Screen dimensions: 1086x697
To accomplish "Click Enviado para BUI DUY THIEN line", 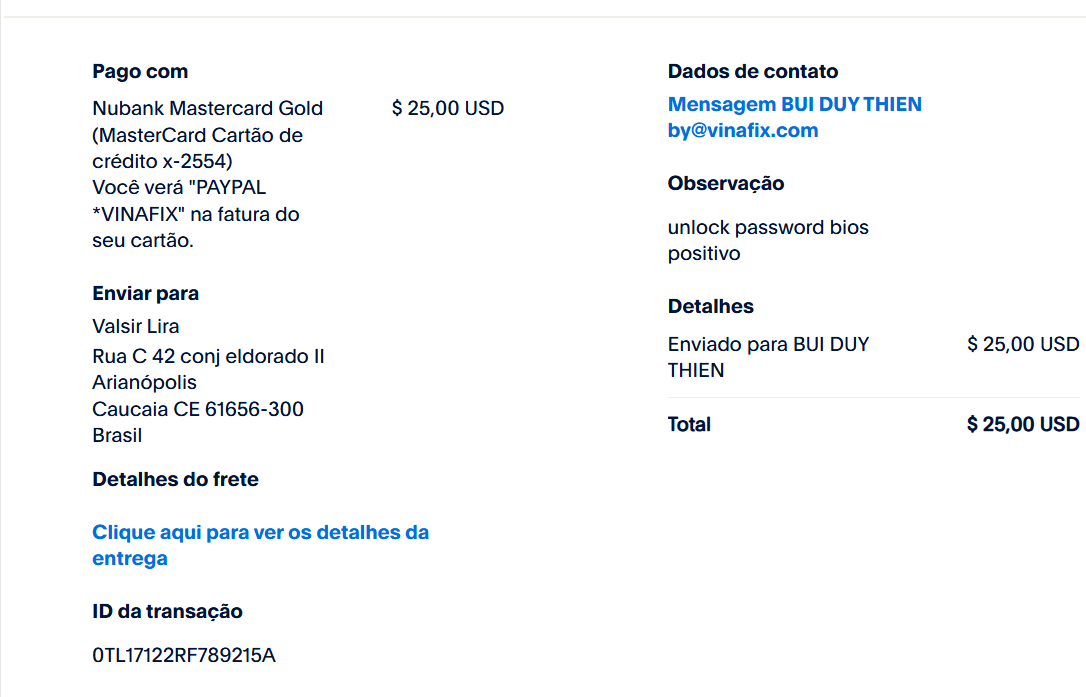I will click(768, 357).
